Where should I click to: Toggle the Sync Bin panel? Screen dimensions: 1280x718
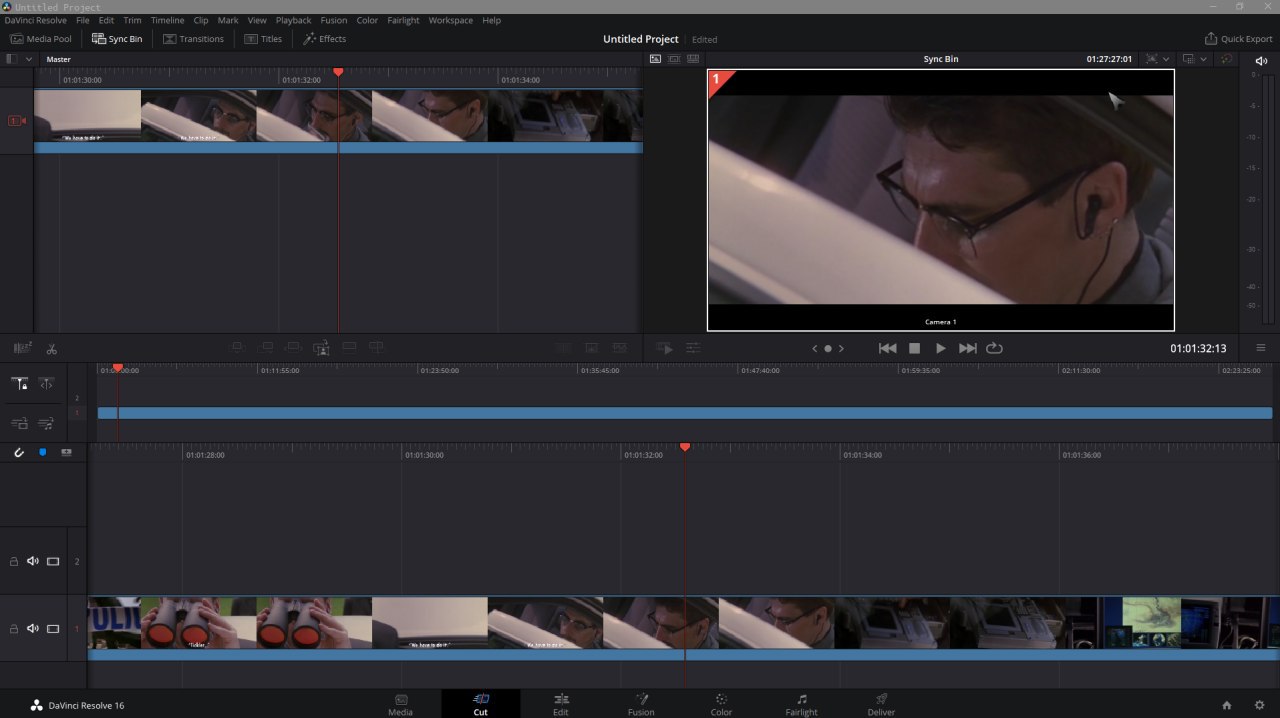pos(117,39)
